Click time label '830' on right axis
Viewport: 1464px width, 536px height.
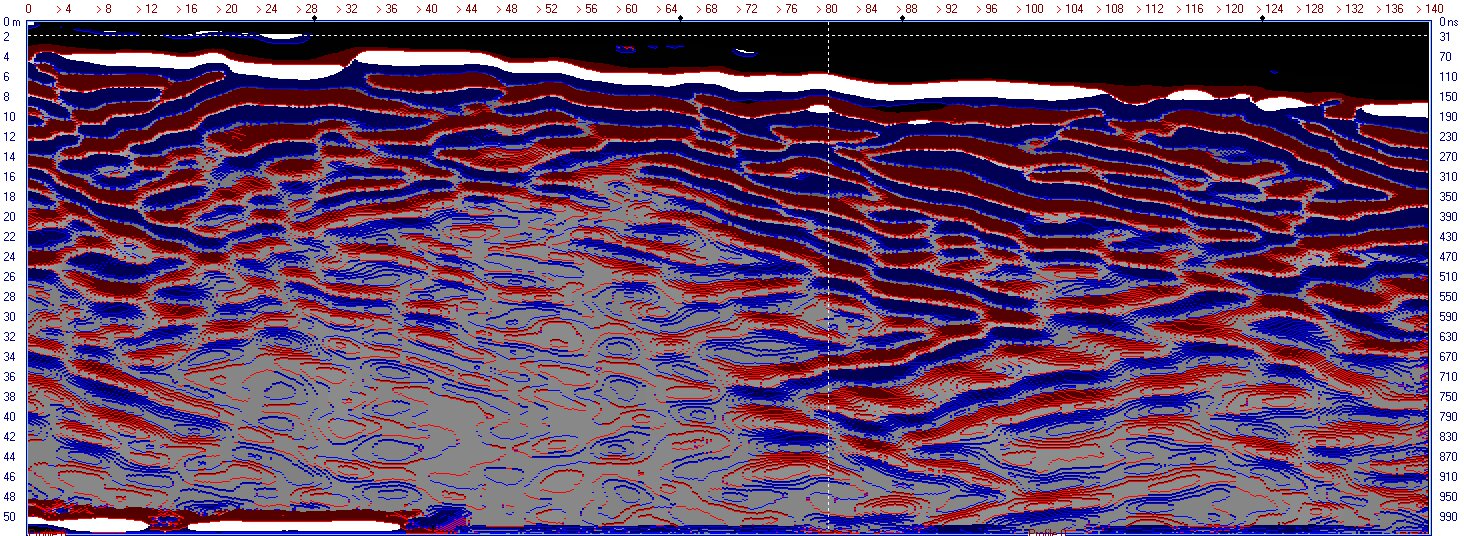[x=1447, y=436]
